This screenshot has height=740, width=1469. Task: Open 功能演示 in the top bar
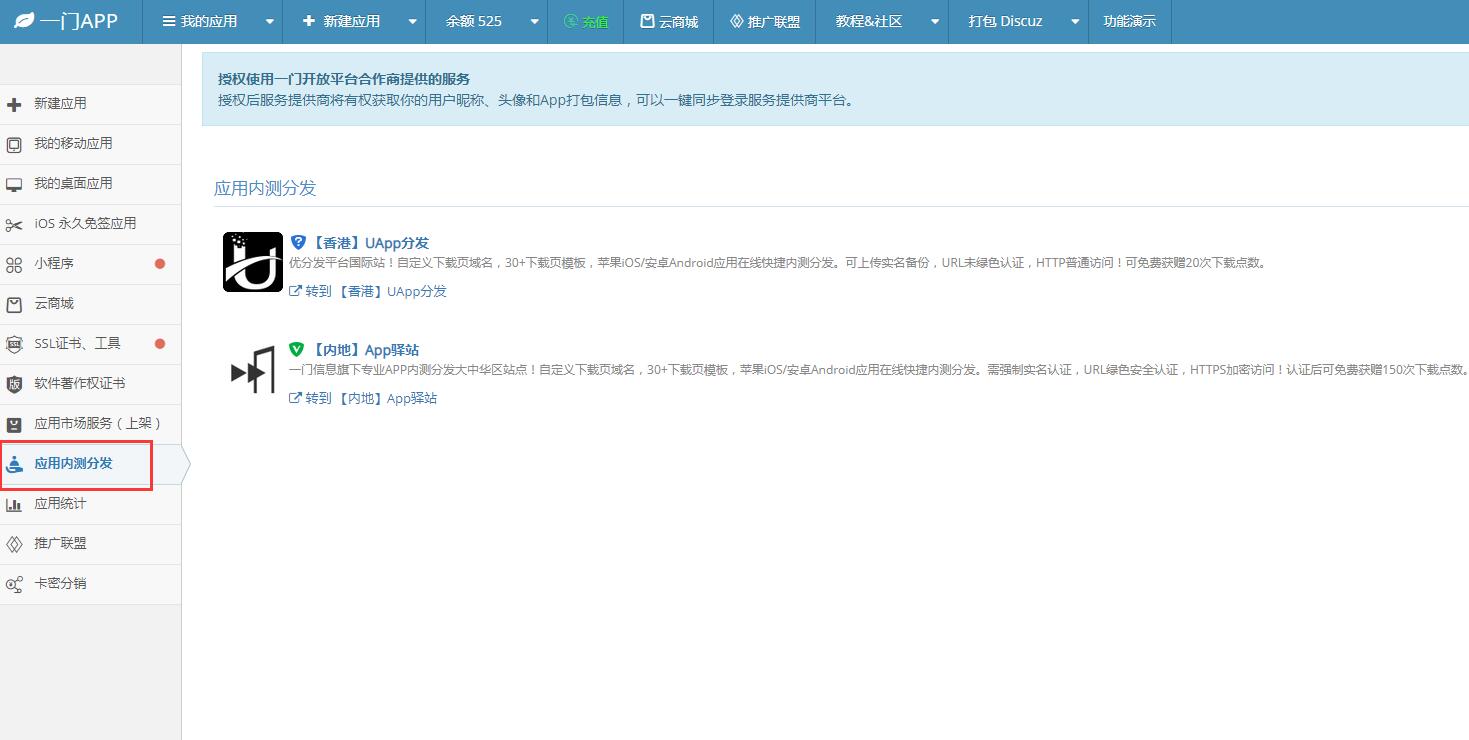[1130, 21]
